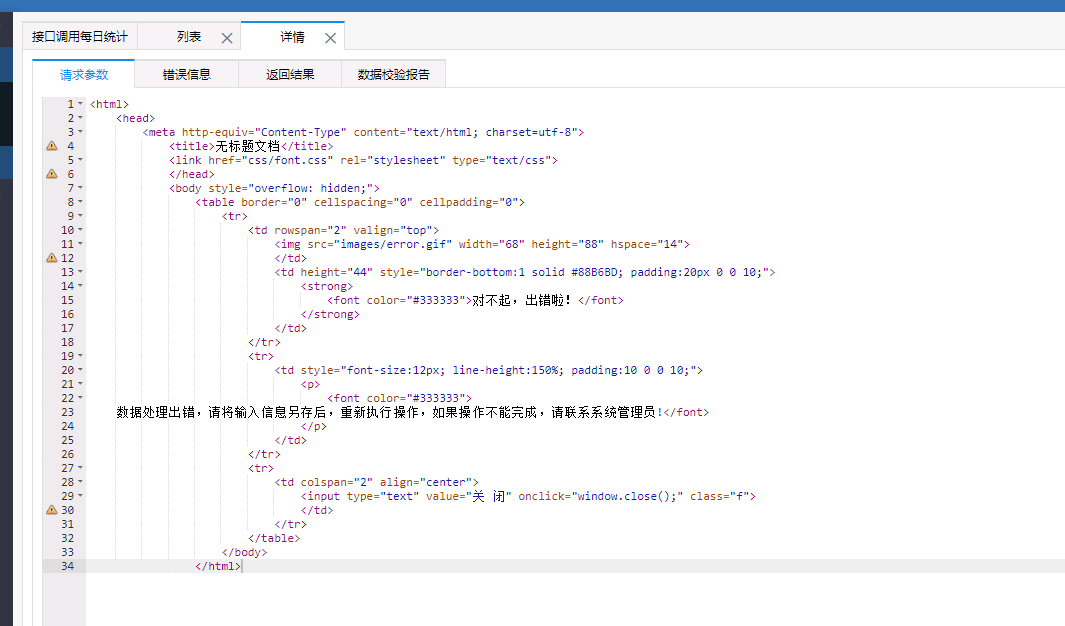
Task: Click the text 对不起，出错啦！
Action: click(522, 300)
